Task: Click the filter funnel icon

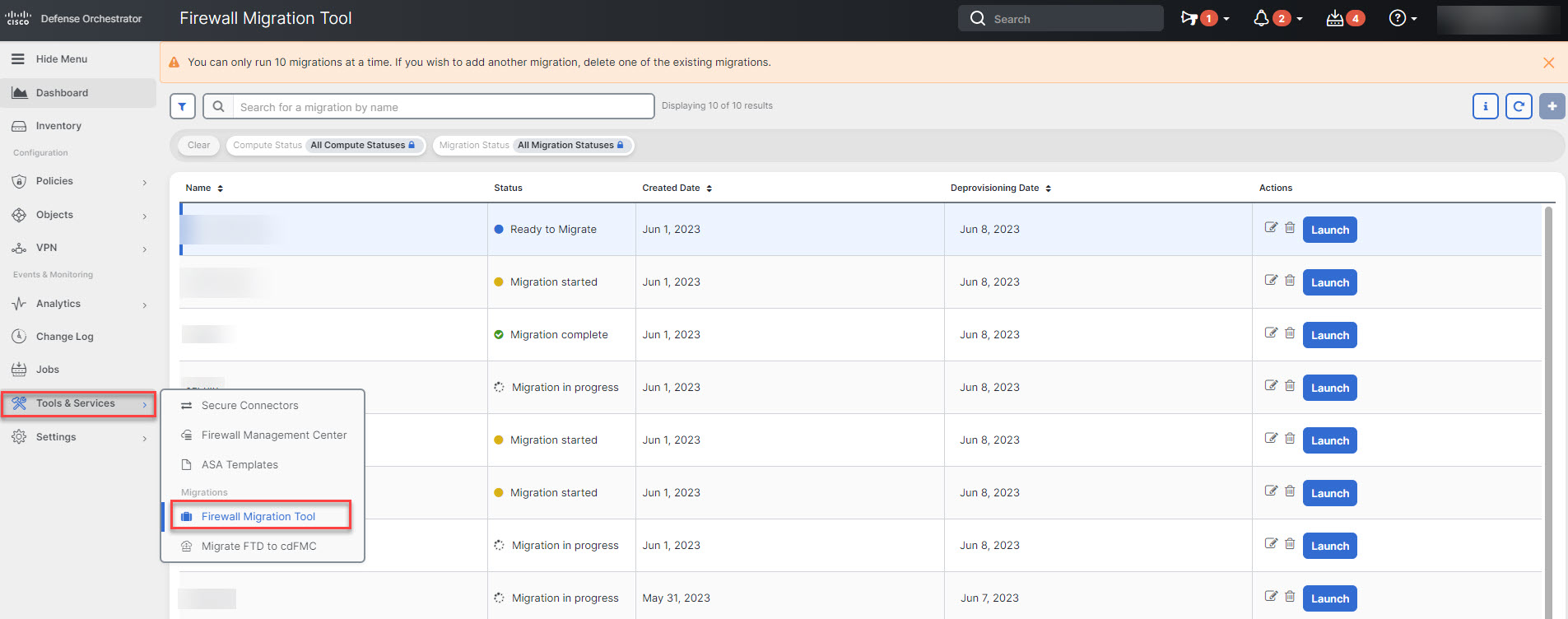Action: pos(182,106)
